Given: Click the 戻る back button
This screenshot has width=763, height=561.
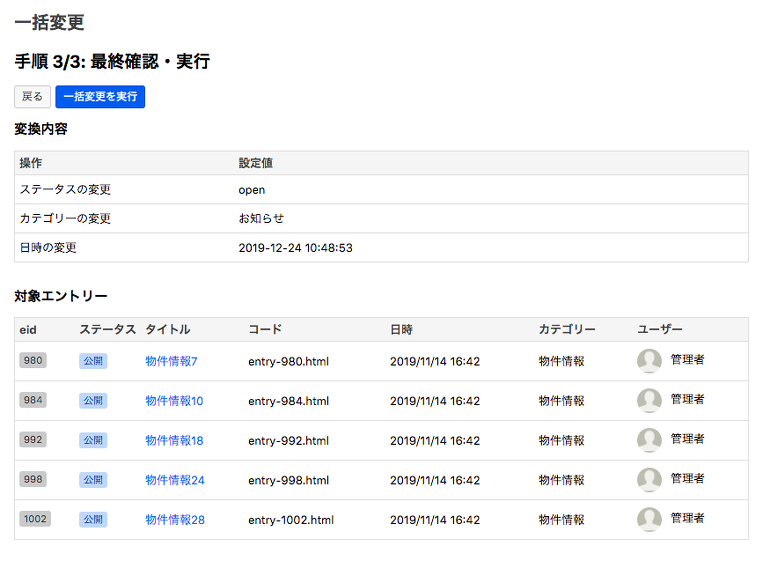Looking at the screenshot, I should coord(32,97).
